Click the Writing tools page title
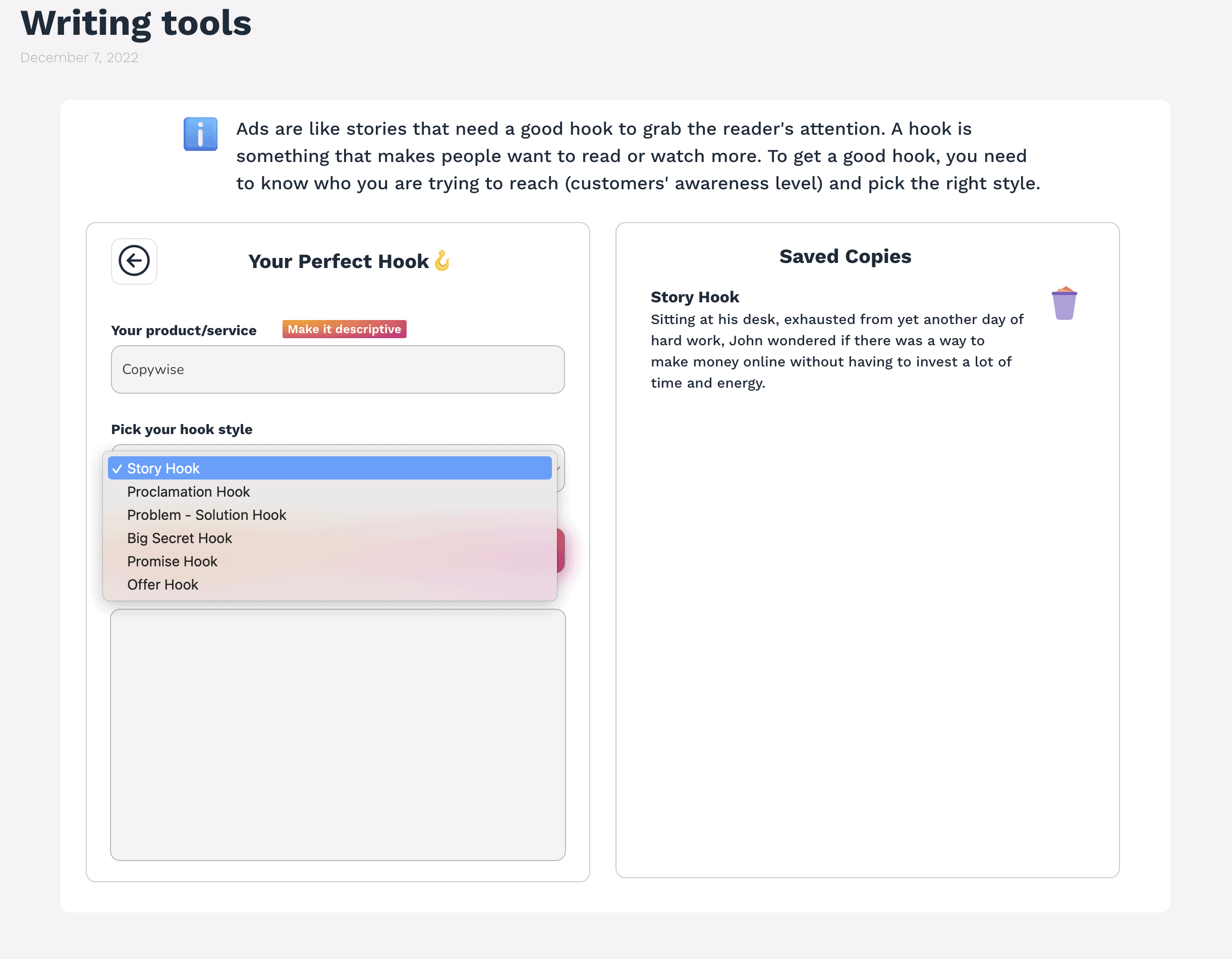This screenshot has height=959, width=1232. click(x=136, y=23)
